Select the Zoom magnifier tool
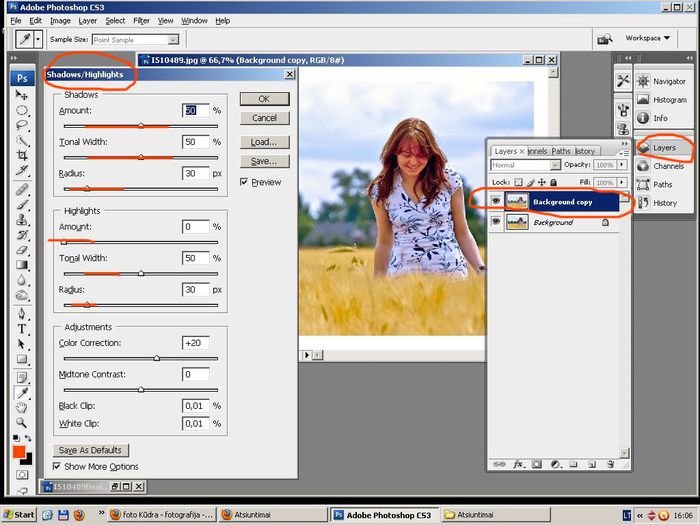The height and width of the screenshot is (525, 700). point(22,421)
